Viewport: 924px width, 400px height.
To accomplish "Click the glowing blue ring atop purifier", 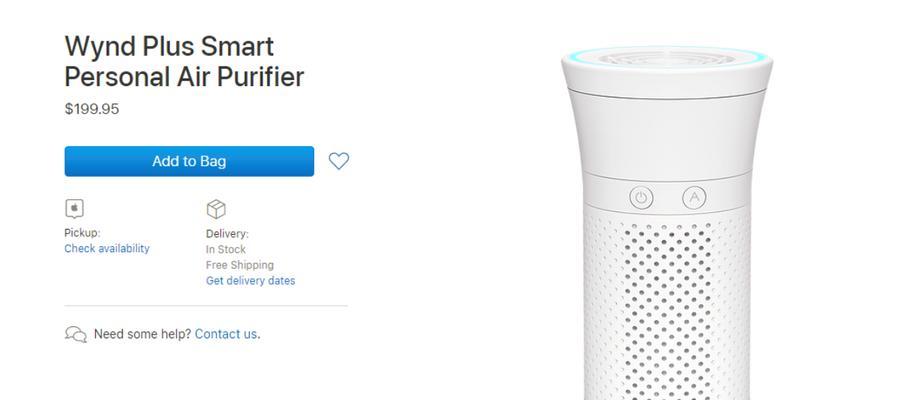I will [x=667, y=57].
